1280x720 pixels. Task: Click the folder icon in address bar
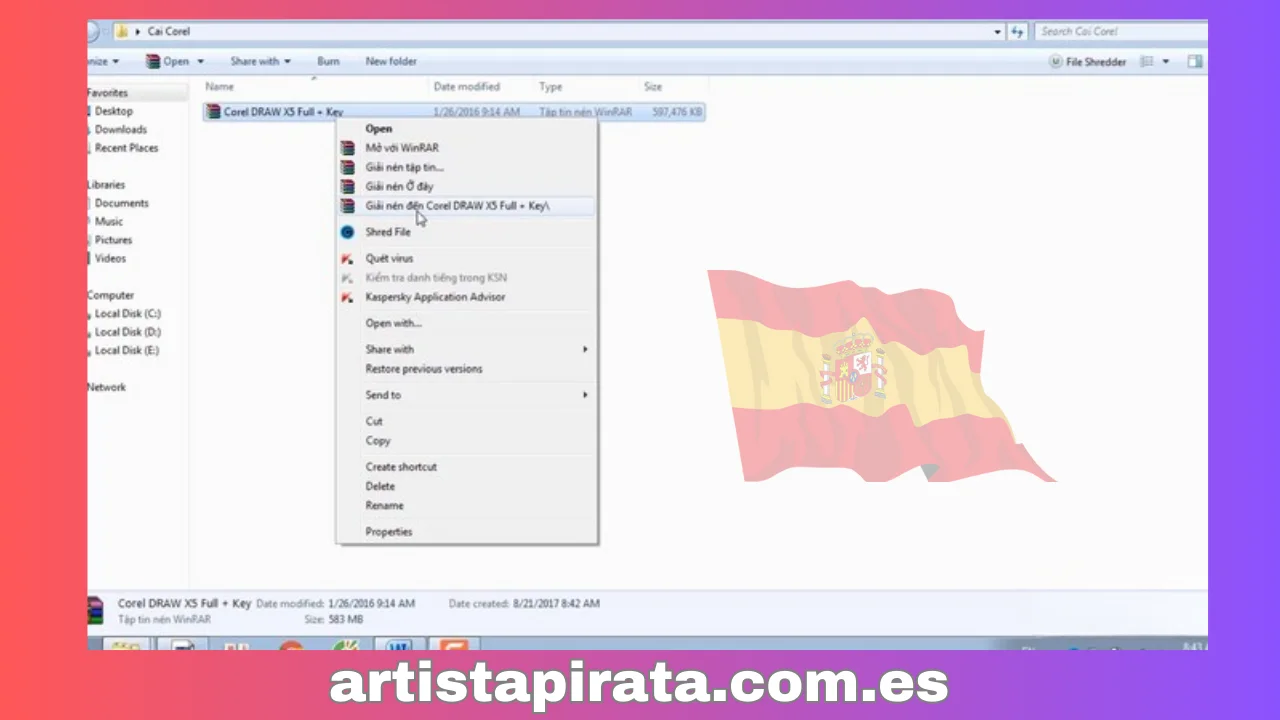tap(122, 31)
